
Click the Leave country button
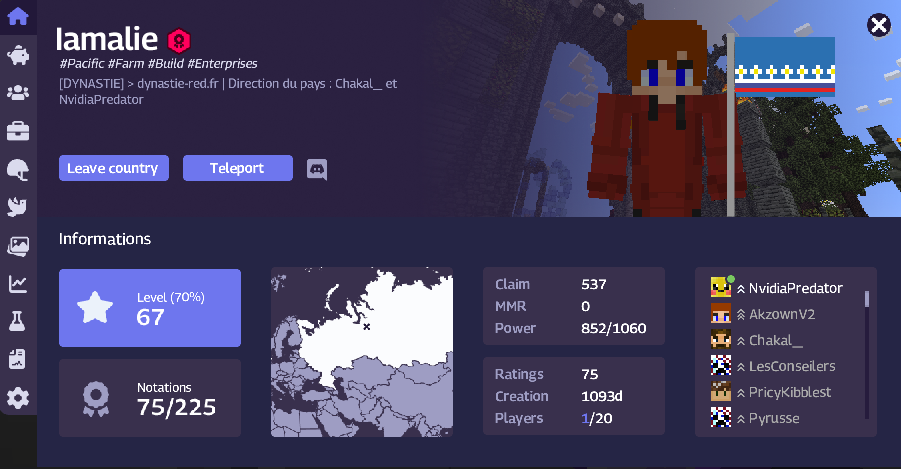(x=114, y=168)
